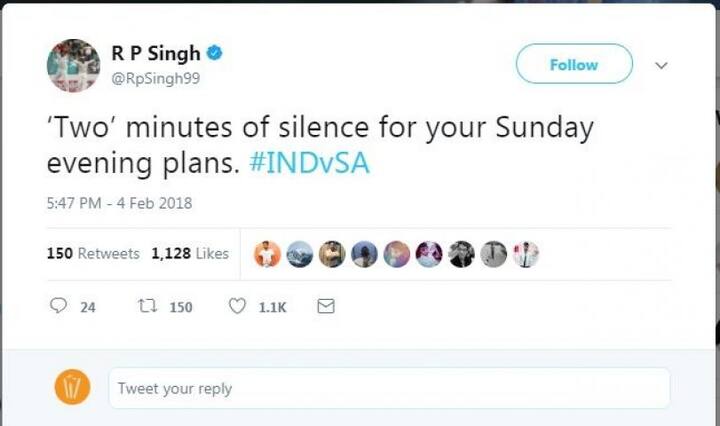Open the second liker avatar with mountain photo
The width and height of the screenshot is (720, 426).
point(300,254)
